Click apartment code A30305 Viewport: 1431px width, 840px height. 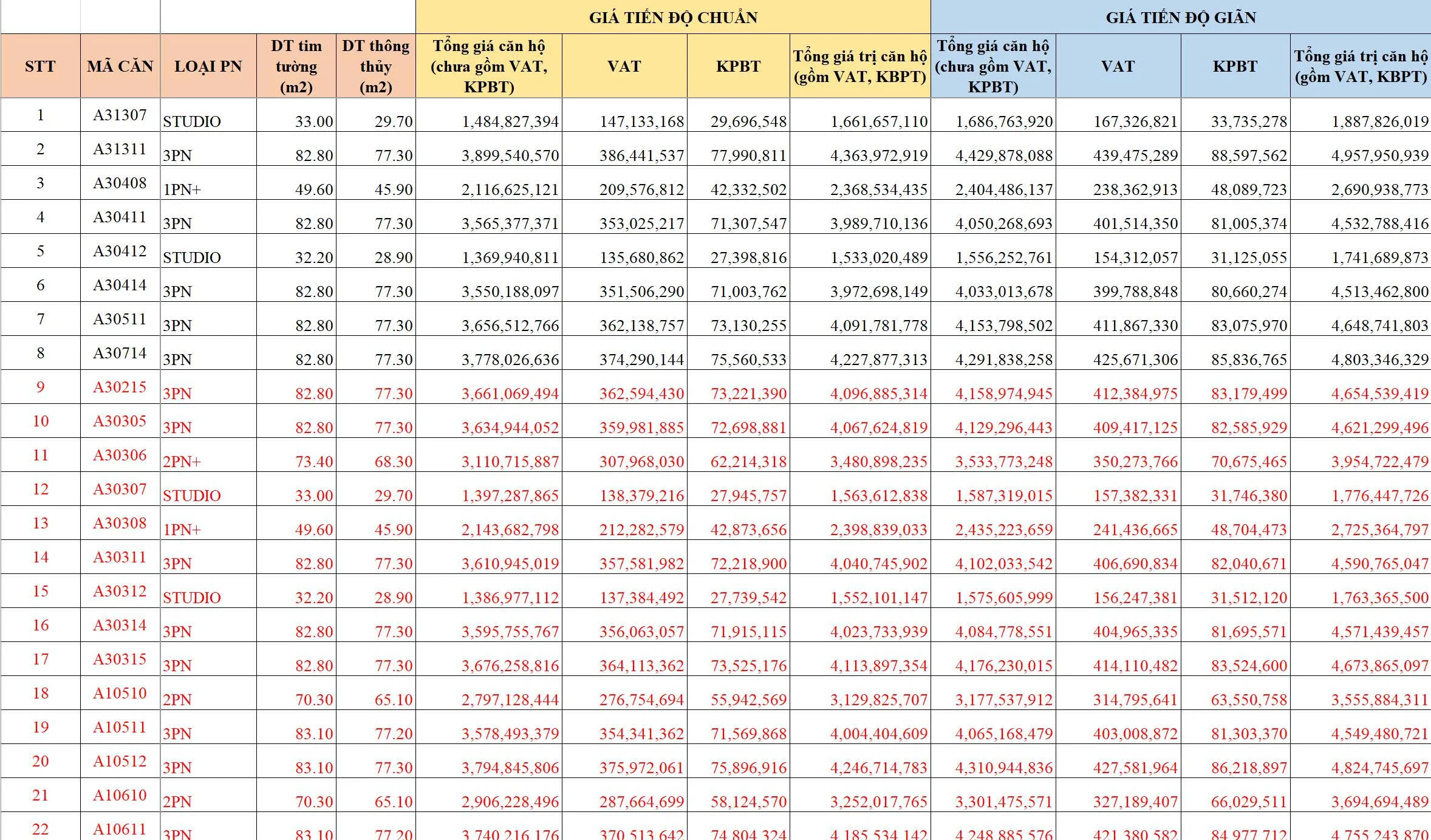120,421
